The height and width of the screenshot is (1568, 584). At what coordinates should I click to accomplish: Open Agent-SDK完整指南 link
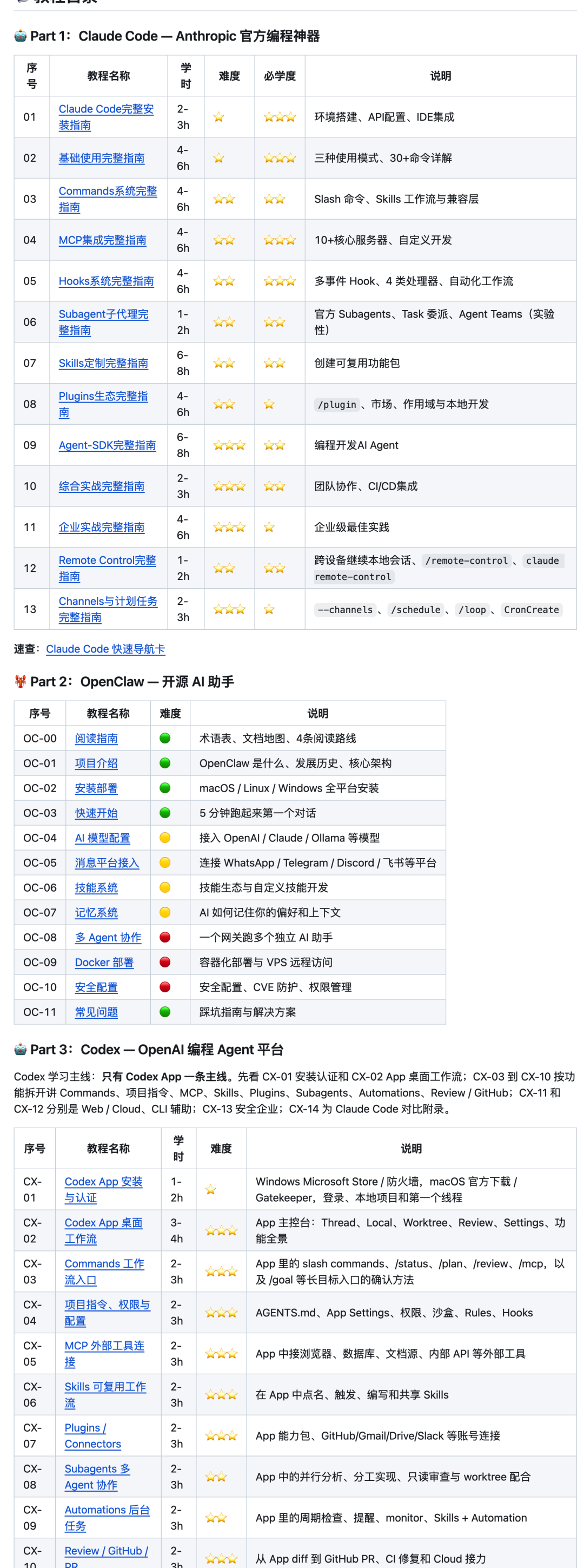click(x=107, y=446)
